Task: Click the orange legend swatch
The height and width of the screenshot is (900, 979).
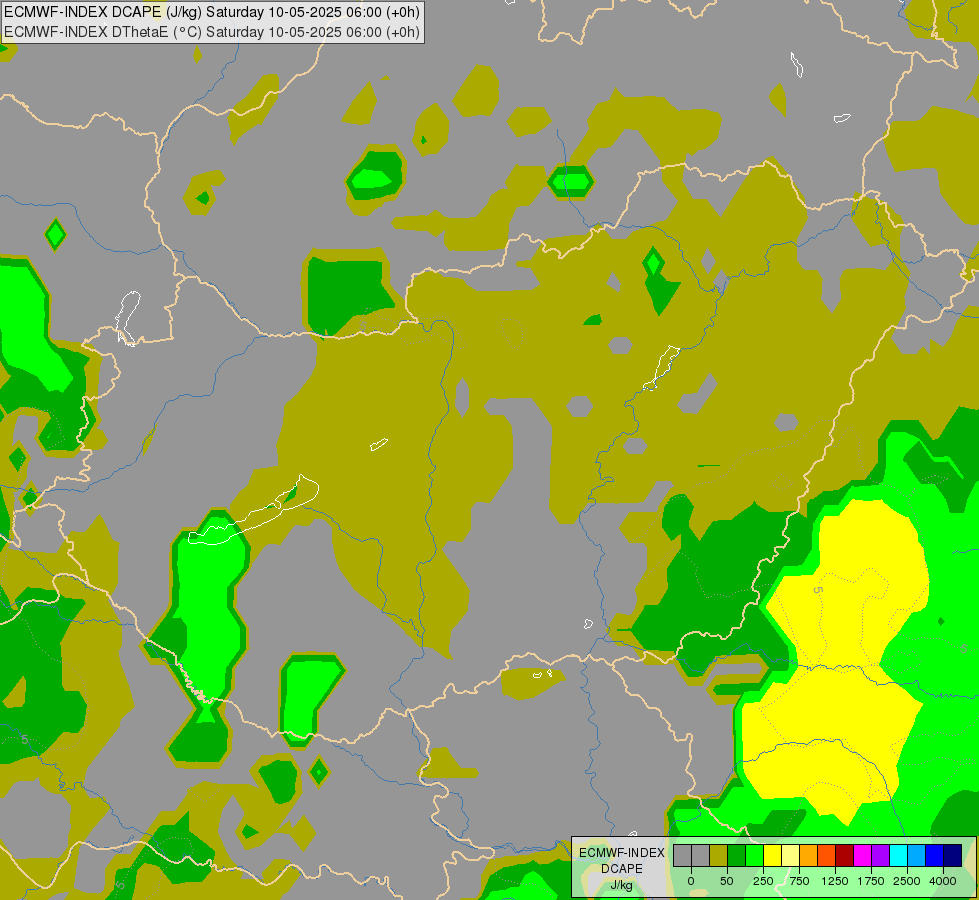Action: pyautogui.click(x=809, y=855)
